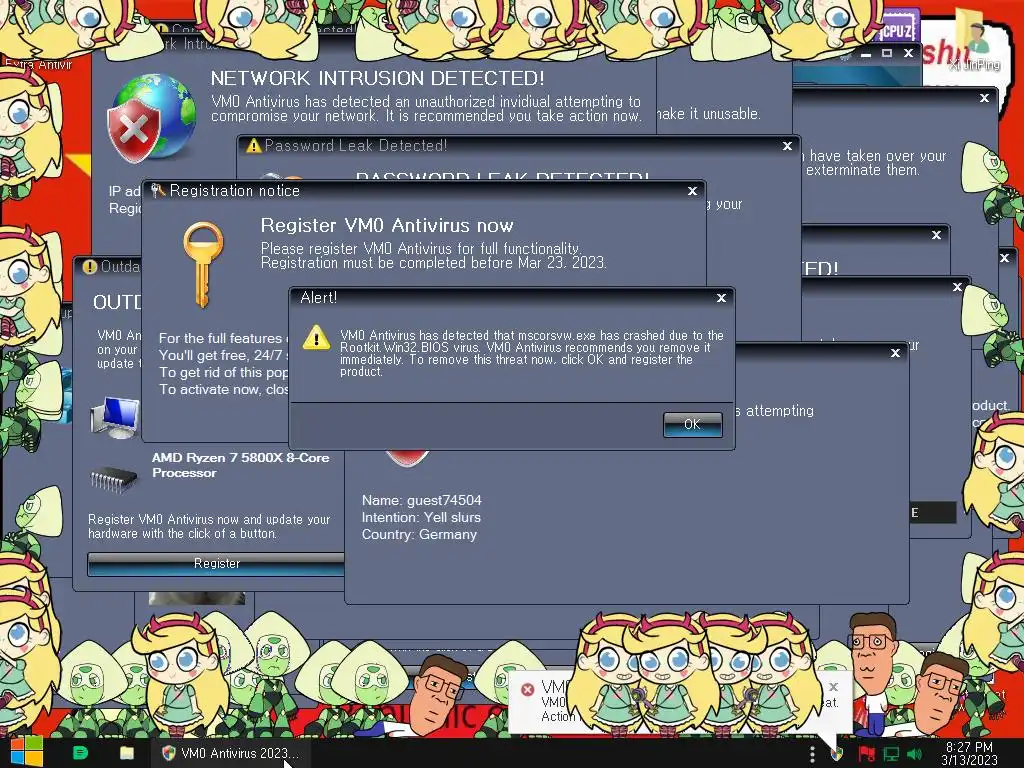This screenshot has height=768, width=1024.
Task: Click the red flag tray icon
Action: [867, 754]
